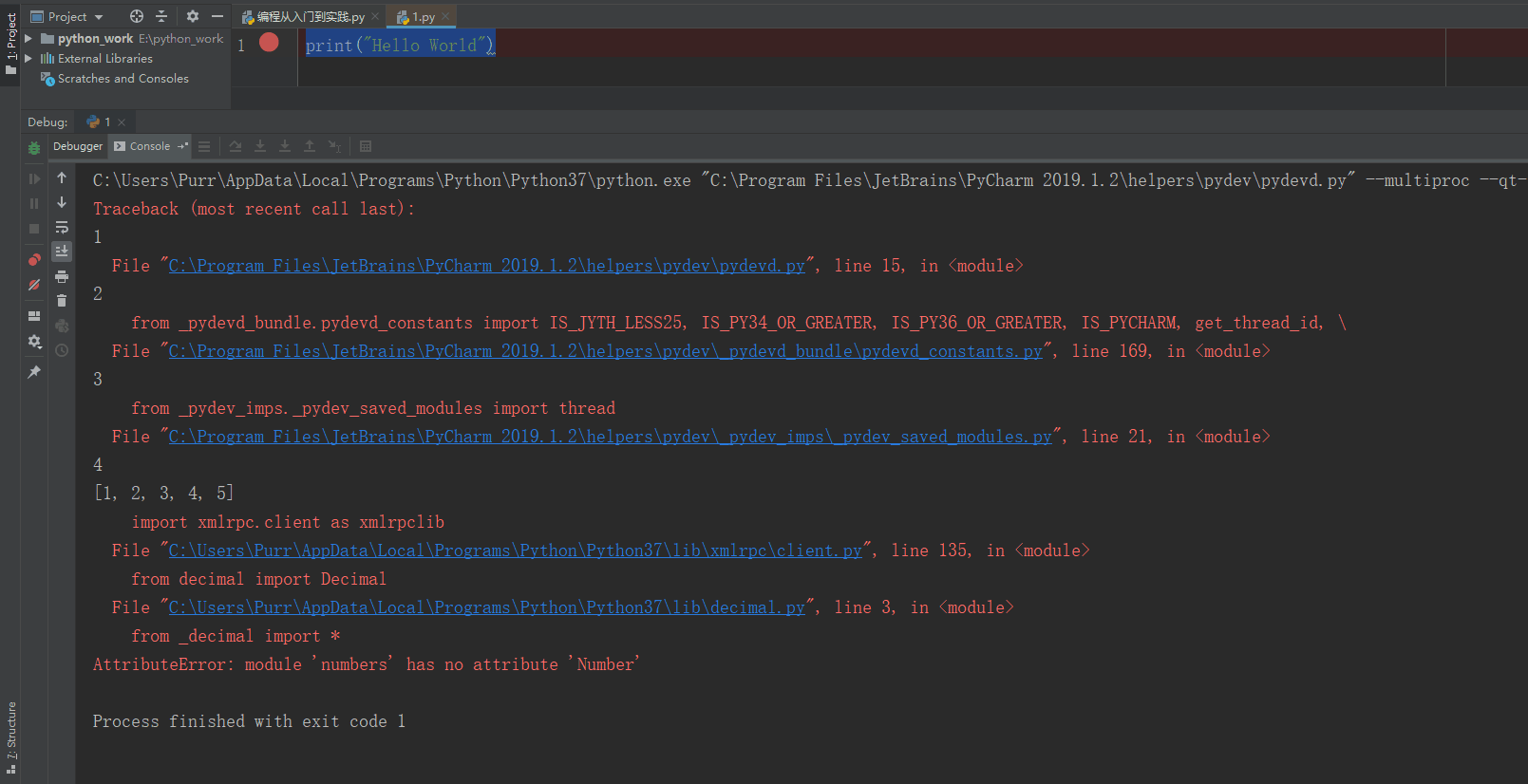Screen dimensions: 1528x784
Task: Print console output with printer icon
Action: [x=62, y=276]
